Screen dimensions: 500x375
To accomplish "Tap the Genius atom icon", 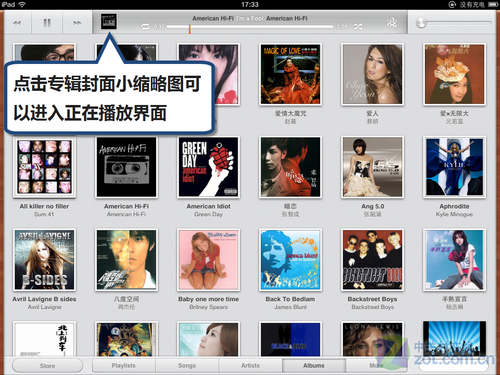I will (392, 23).
